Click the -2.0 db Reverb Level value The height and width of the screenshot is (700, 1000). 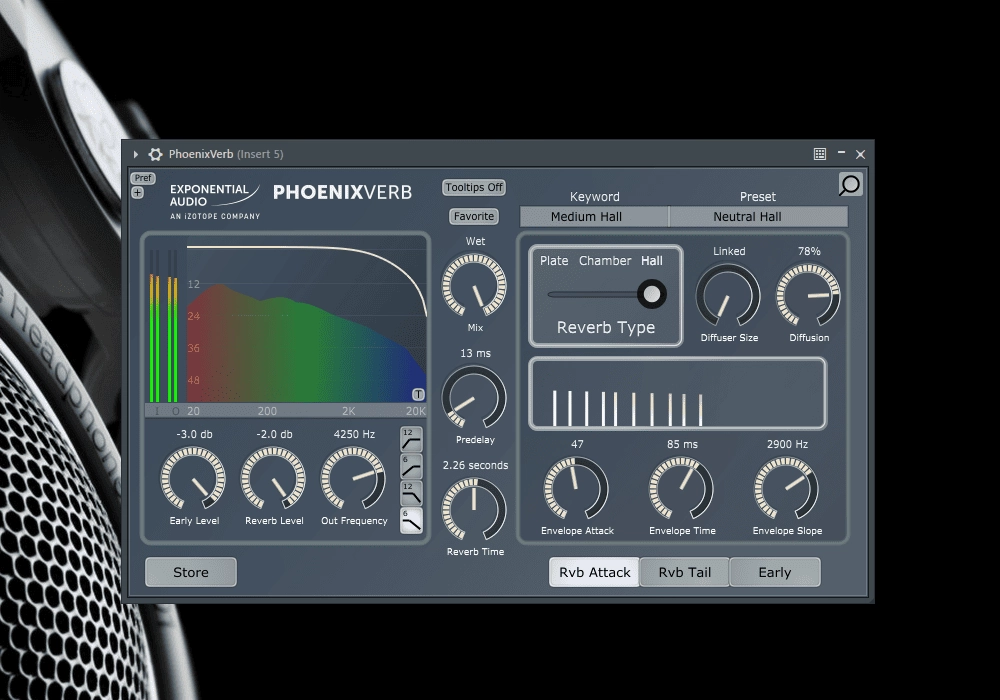coord(274,434)
